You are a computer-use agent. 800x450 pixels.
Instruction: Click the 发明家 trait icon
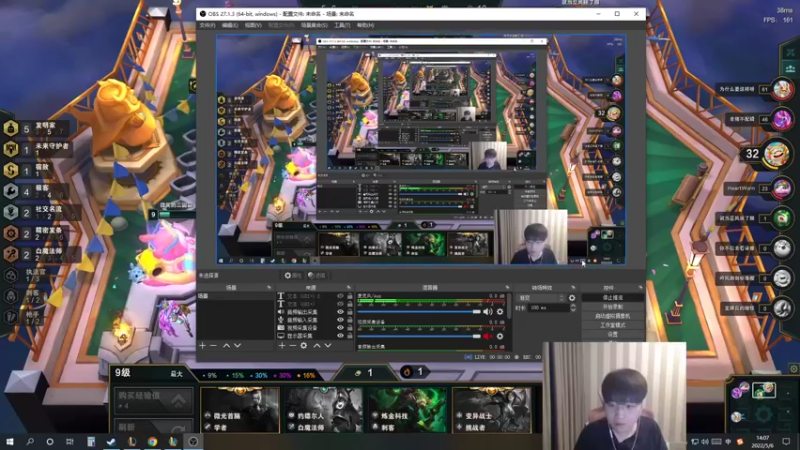pyautogui.click(x=11, y=128)
